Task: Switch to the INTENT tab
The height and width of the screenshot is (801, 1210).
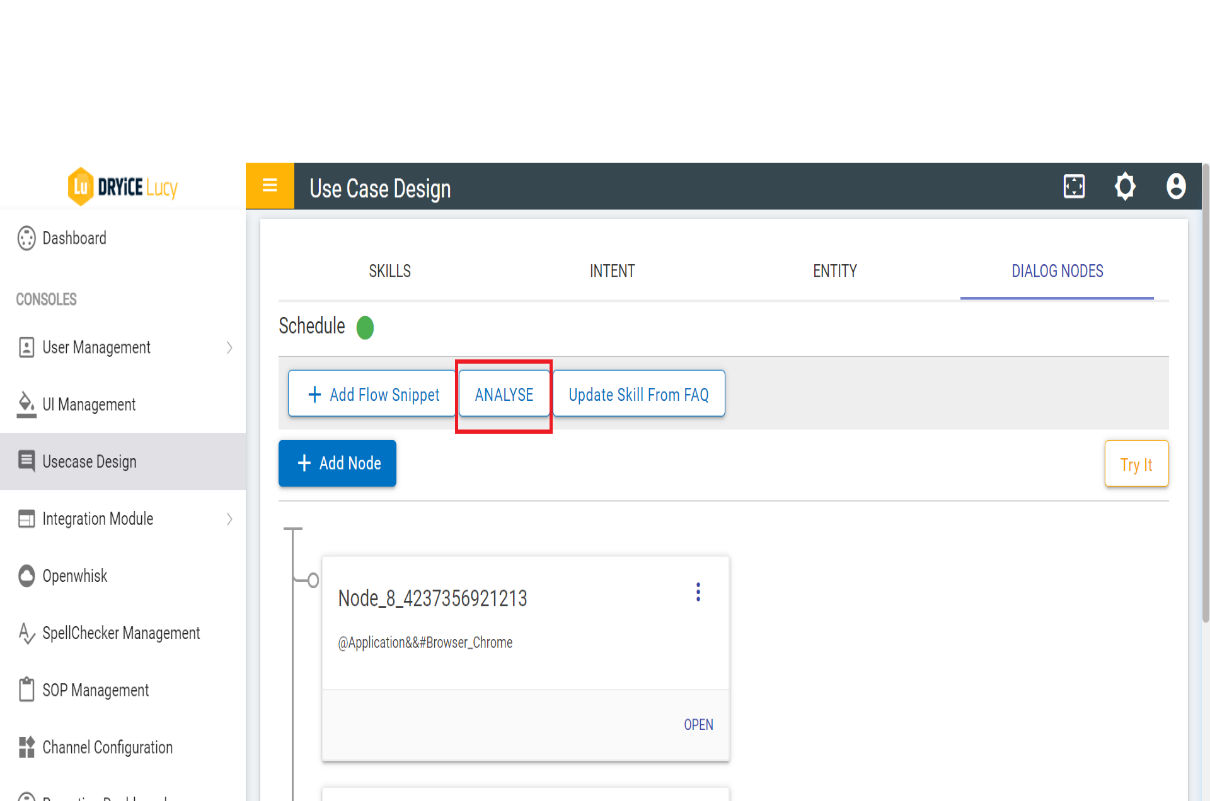Action: coord(612,271)
